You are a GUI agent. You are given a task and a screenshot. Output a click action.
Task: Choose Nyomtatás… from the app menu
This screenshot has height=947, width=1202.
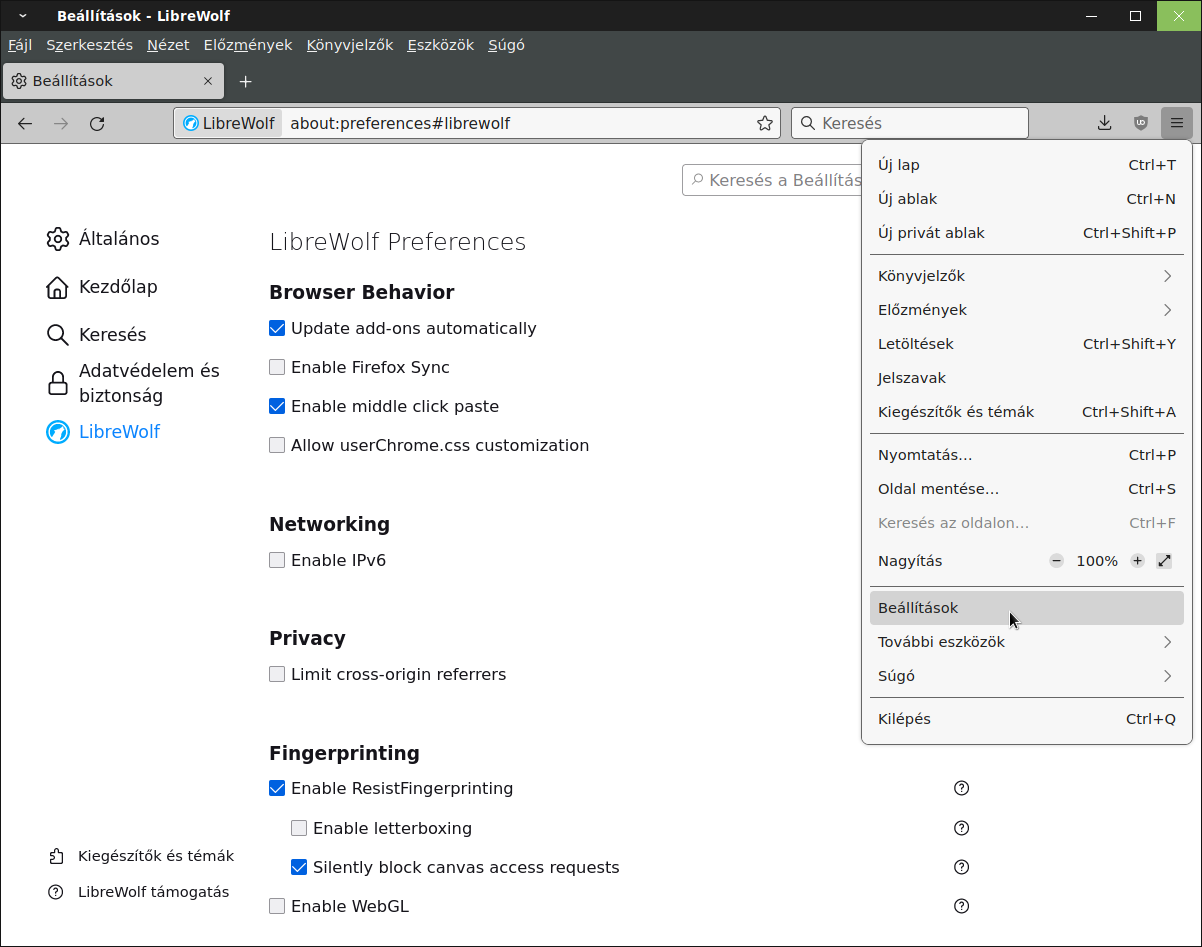coord(1027,455)
